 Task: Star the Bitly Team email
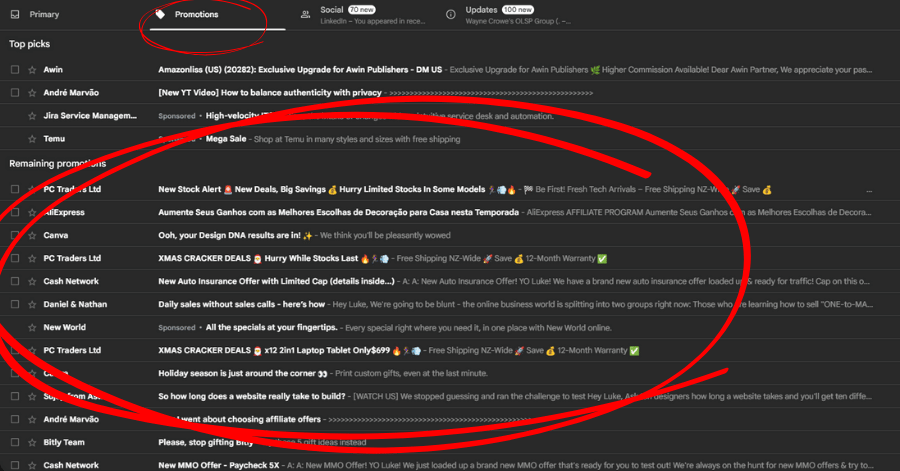pos(32,442)
